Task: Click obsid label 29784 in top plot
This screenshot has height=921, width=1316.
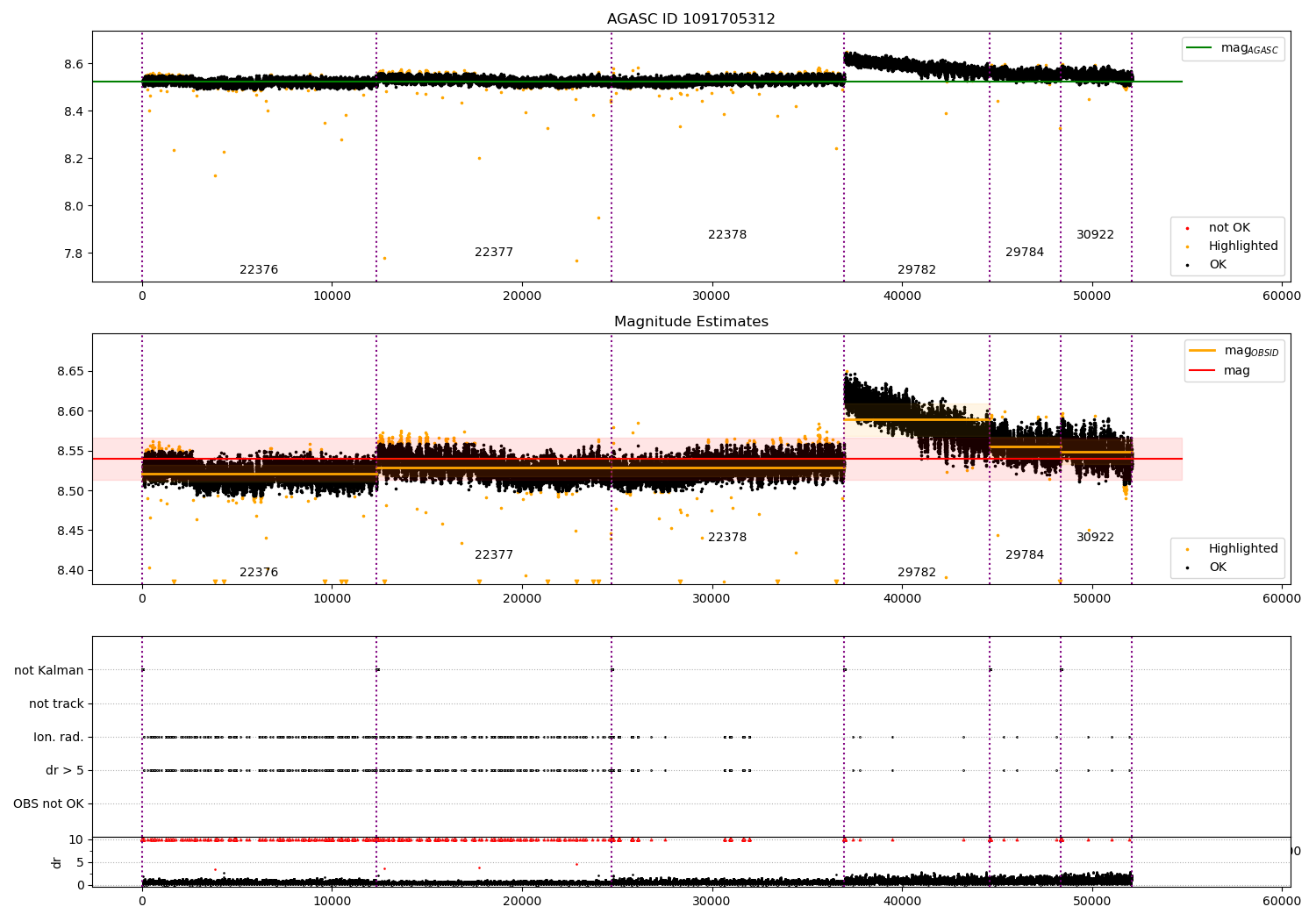Action: pos(1025,253)
